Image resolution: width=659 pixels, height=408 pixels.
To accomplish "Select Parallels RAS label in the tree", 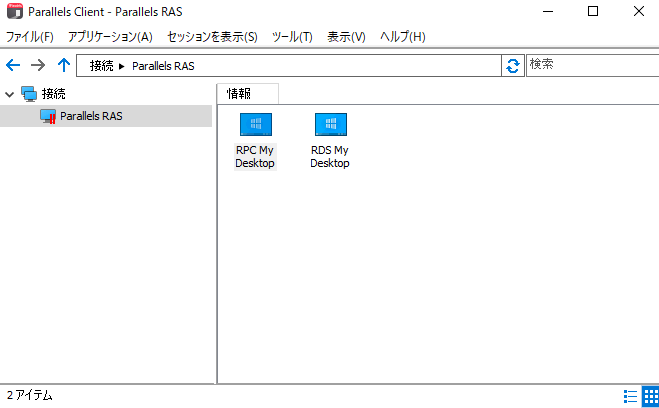I will [x=91, y=116].
